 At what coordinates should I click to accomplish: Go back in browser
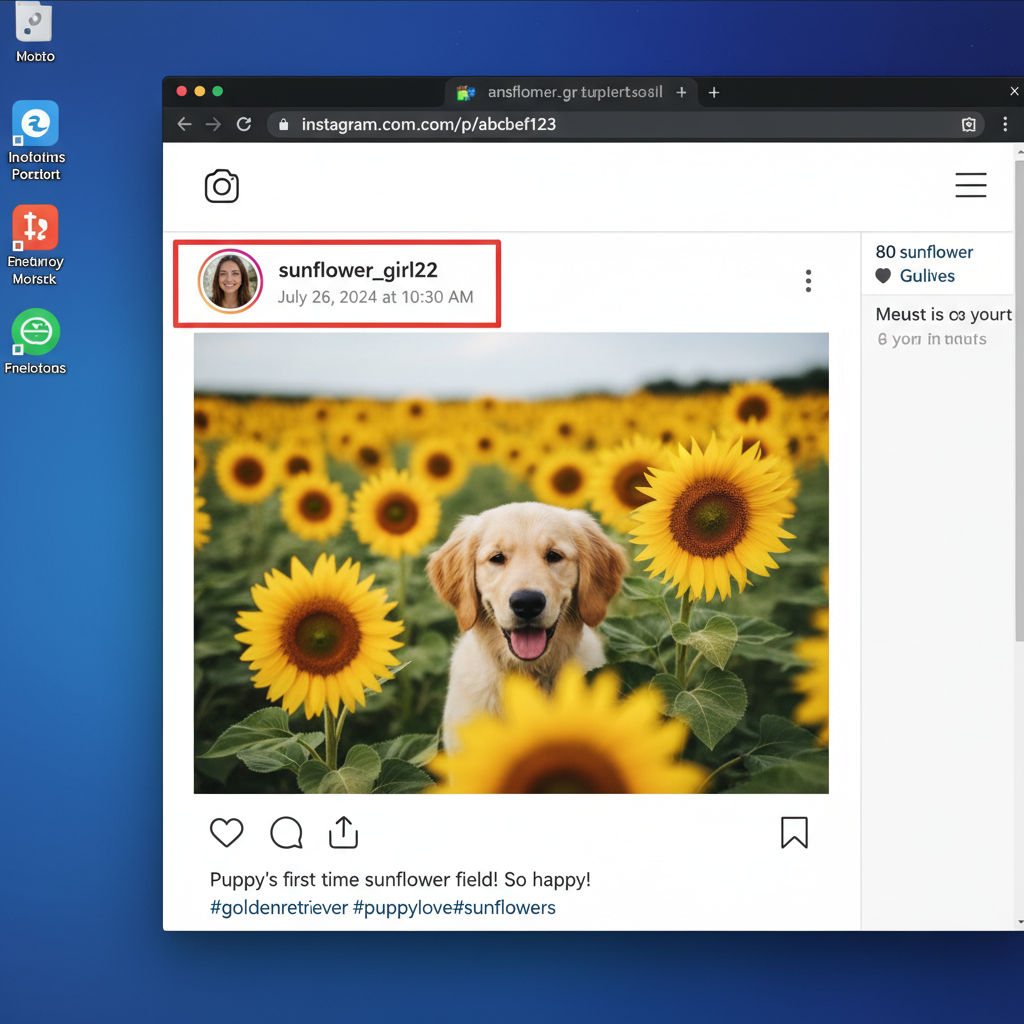(184, 124)
